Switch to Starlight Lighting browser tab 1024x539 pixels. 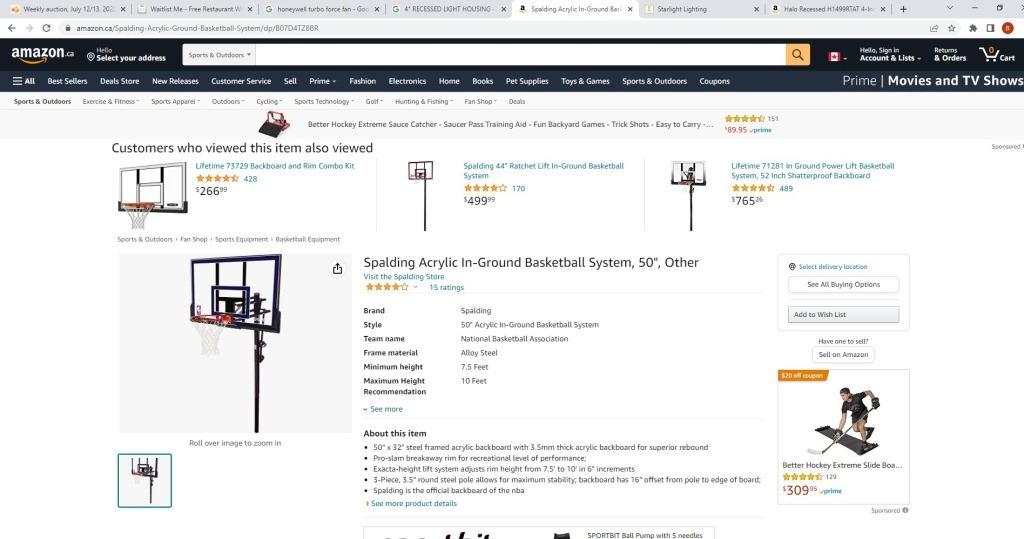(700, 9)
